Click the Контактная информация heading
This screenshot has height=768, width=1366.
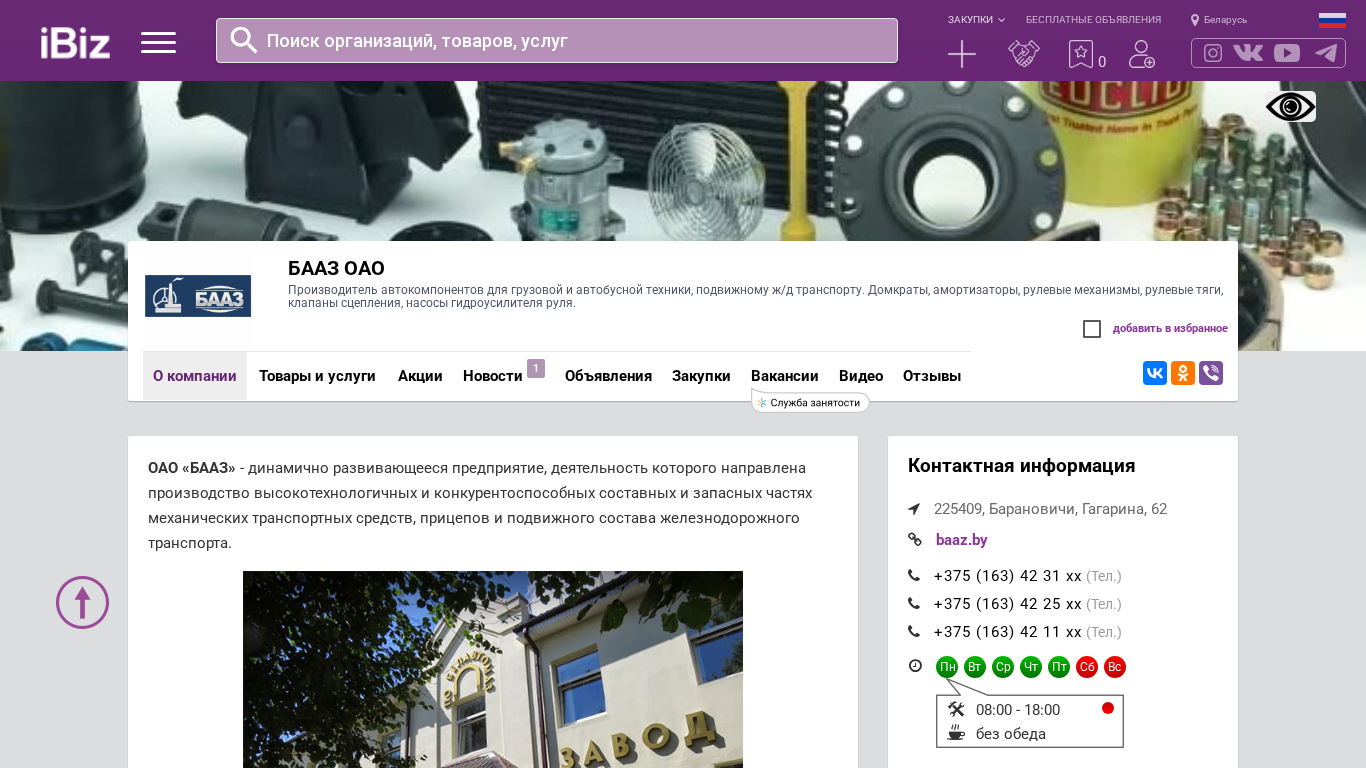(1021, 466)
